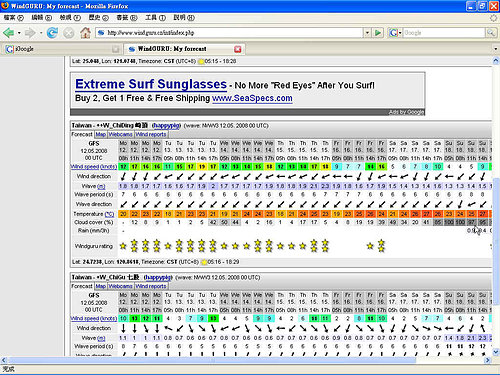
Task: Click the site favicon in address bar
Action: 101,33
